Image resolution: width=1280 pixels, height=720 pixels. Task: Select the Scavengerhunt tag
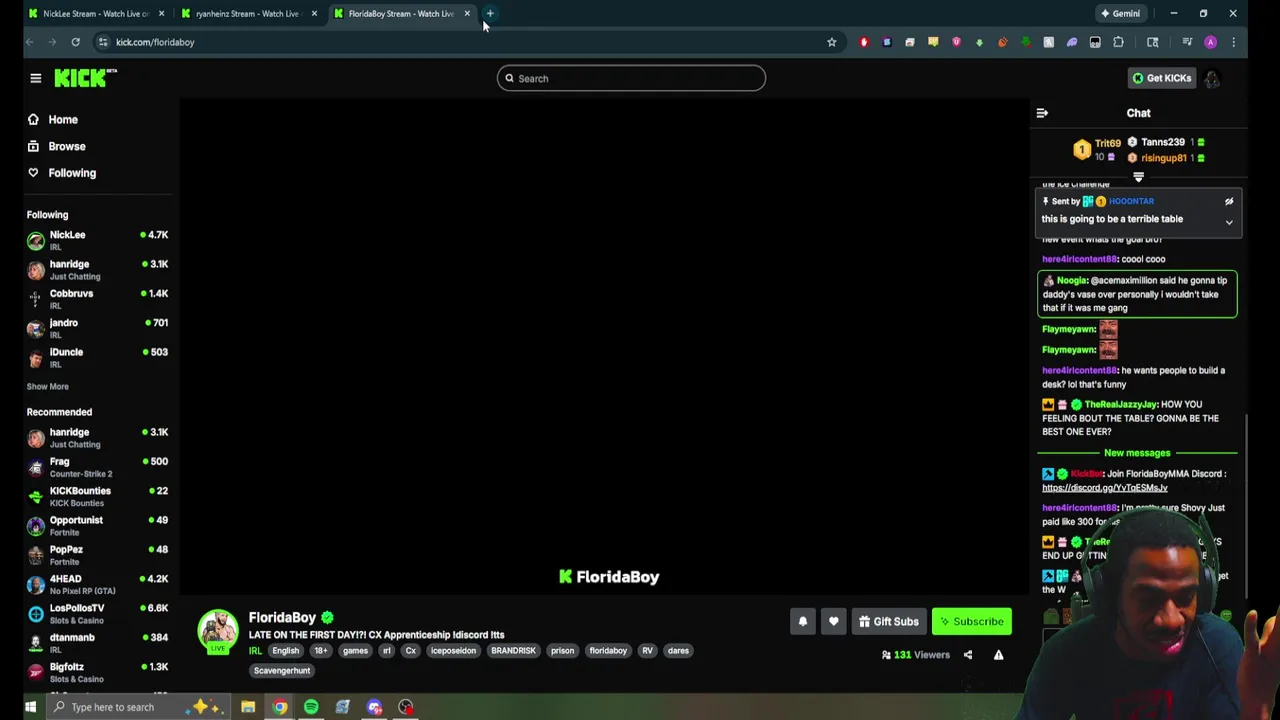click(x=282, y=671)
